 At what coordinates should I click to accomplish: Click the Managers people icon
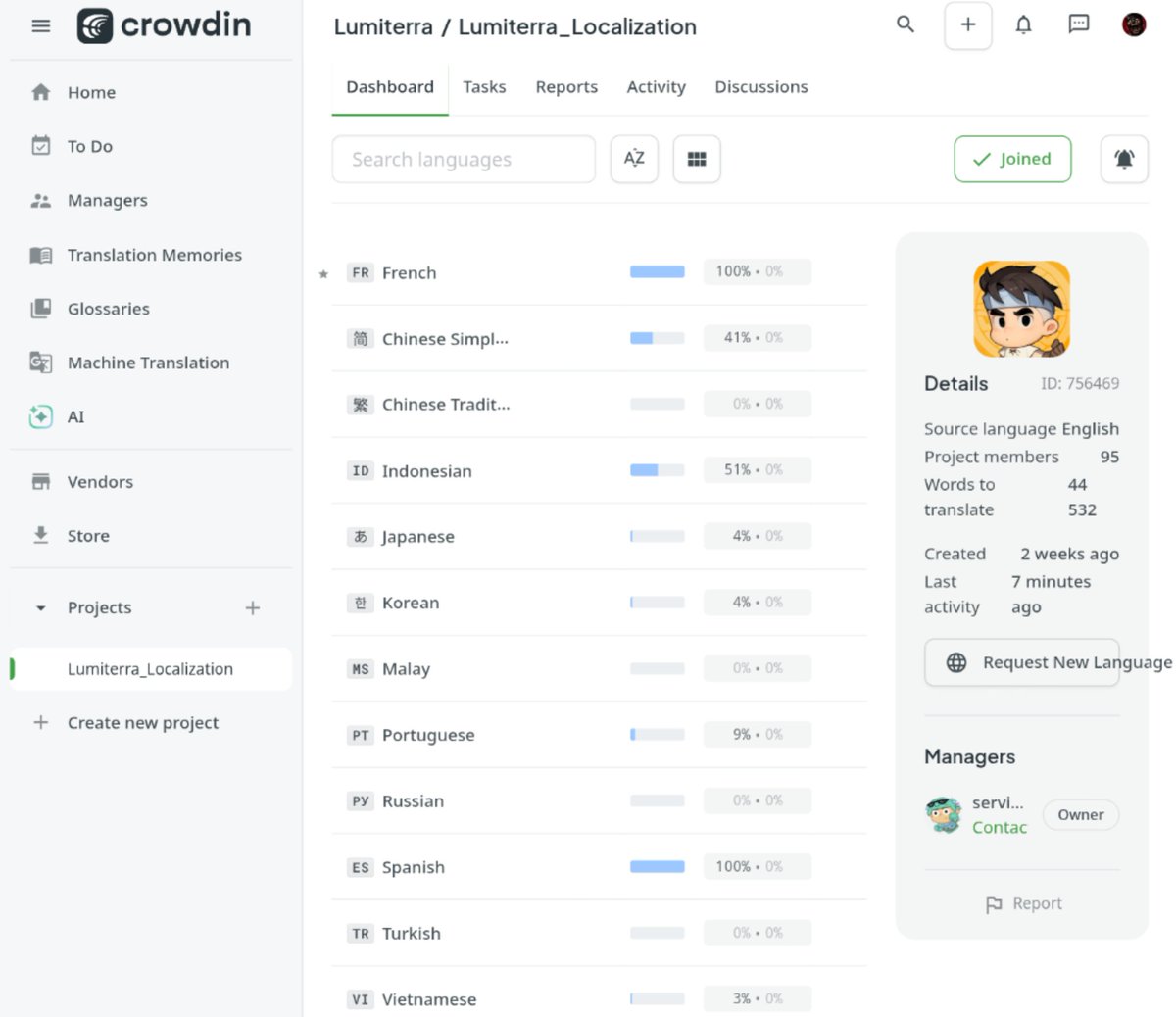(x=40, y=200)
